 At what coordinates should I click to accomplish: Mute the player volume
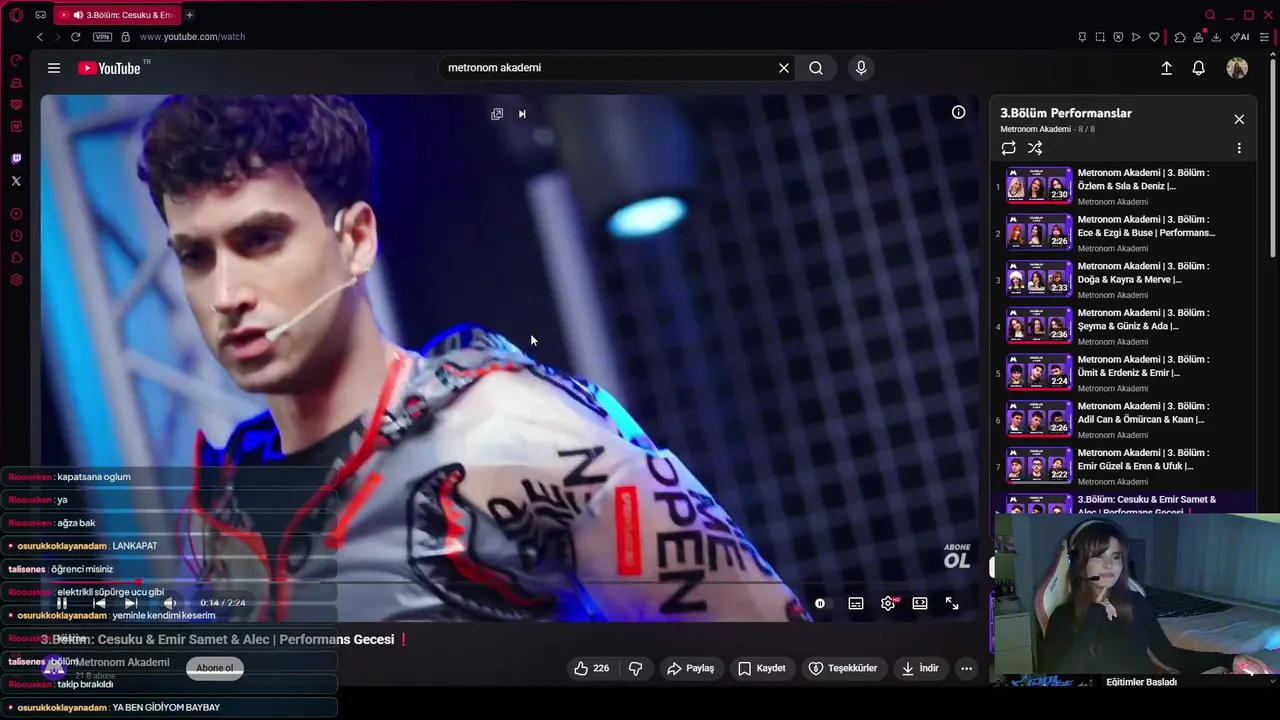point(170,603)
